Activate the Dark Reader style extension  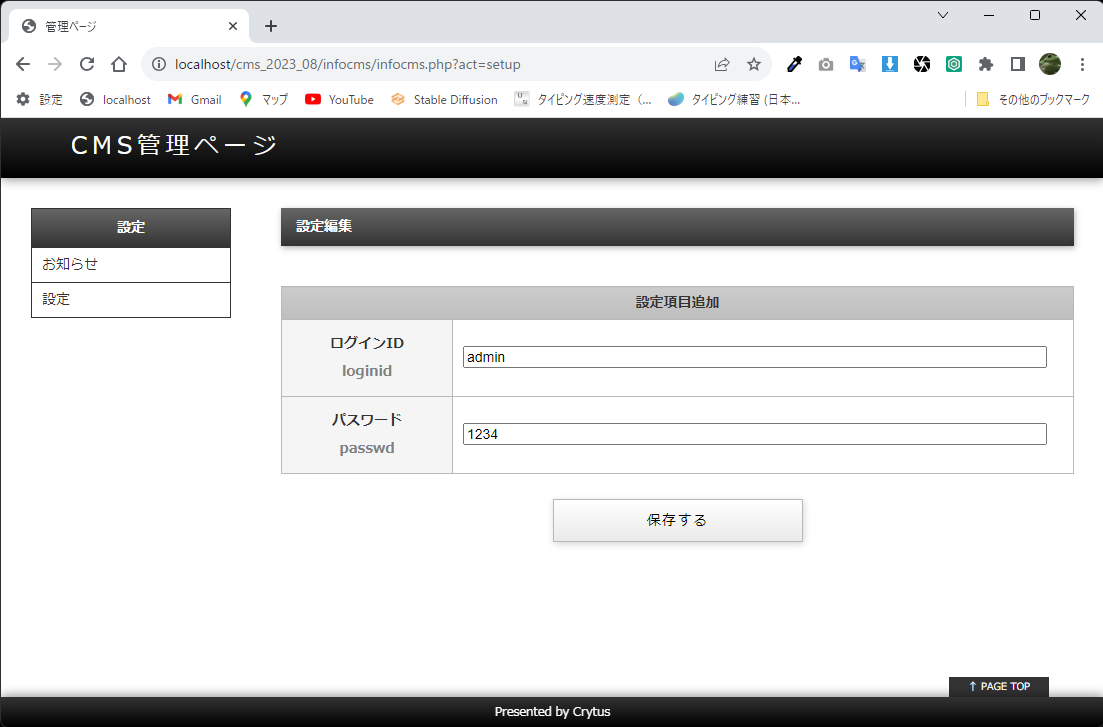click(x=1017, y=63)
